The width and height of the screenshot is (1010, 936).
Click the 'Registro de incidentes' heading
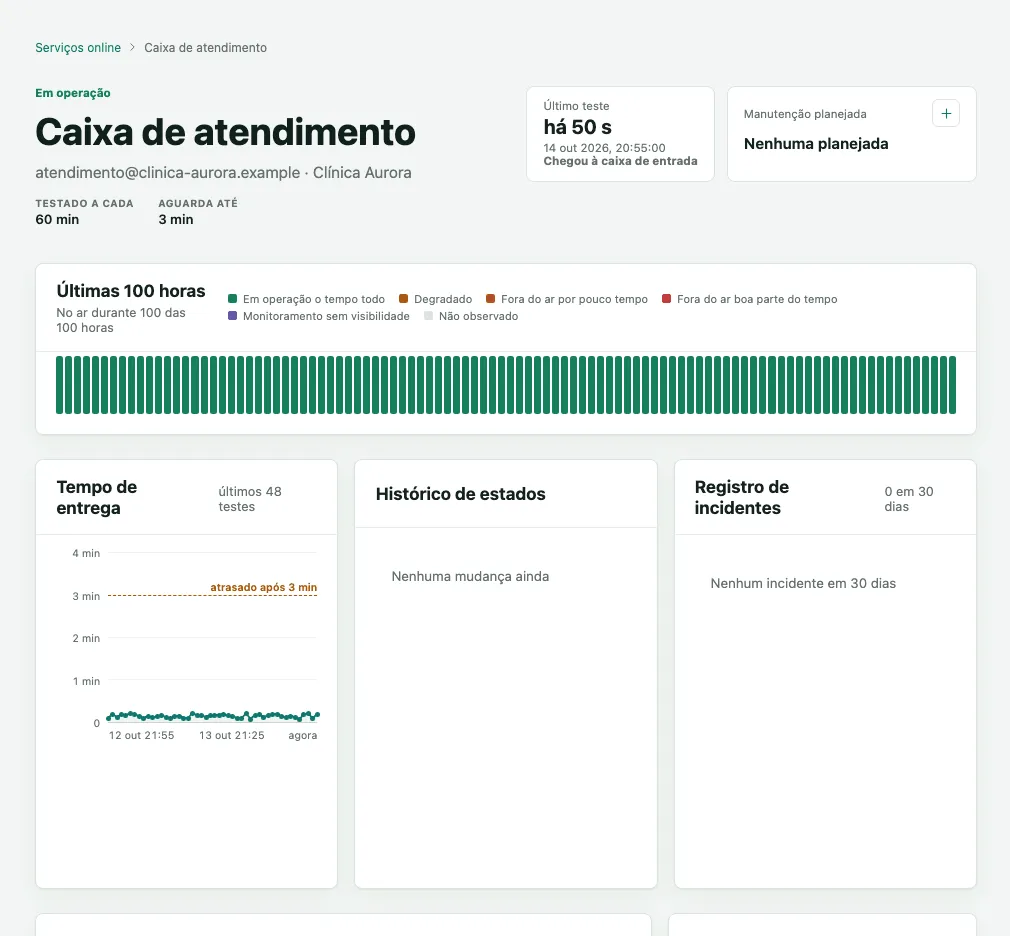(x=742, y=497)
